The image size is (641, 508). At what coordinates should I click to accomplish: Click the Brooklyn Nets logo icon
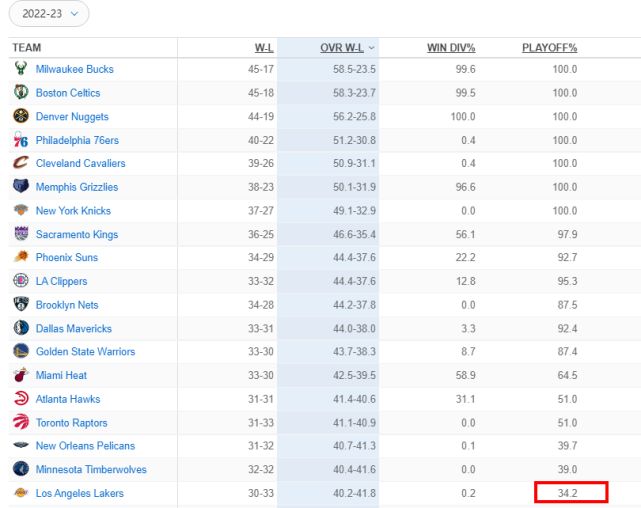click(21, 304)
